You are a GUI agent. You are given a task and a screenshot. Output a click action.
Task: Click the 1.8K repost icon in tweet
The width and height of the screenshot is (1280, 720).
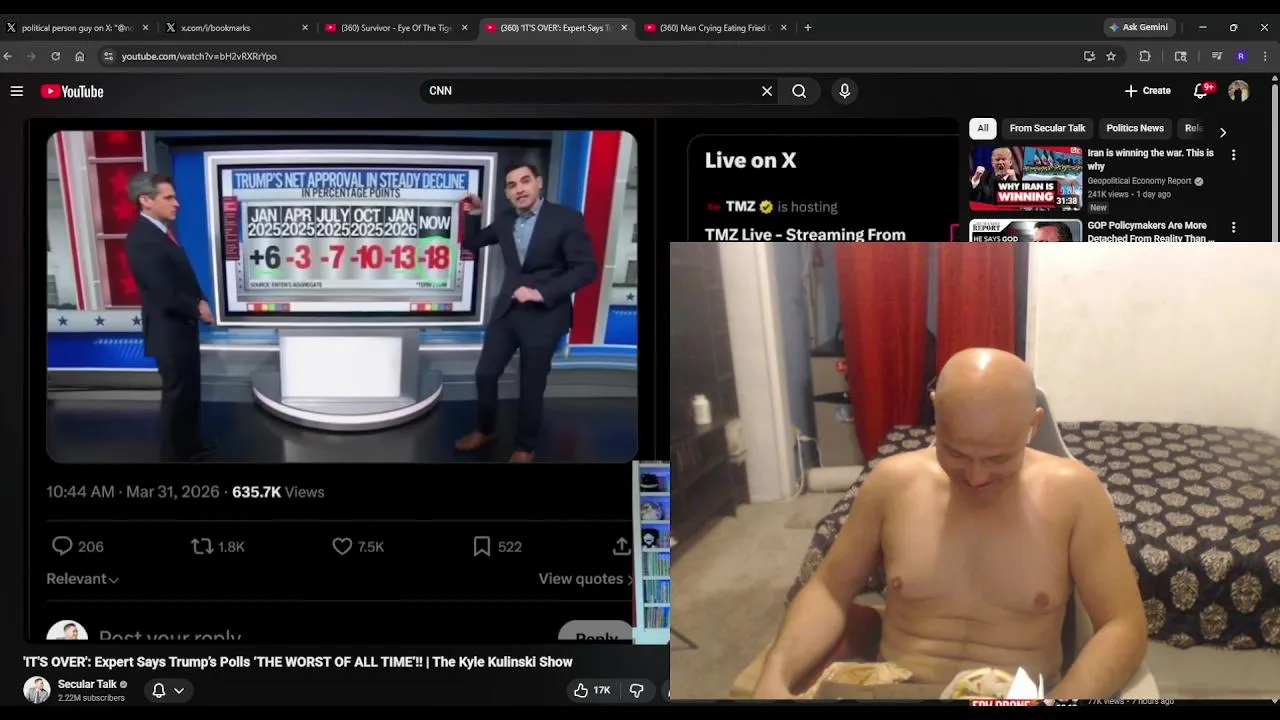(202, 546)
